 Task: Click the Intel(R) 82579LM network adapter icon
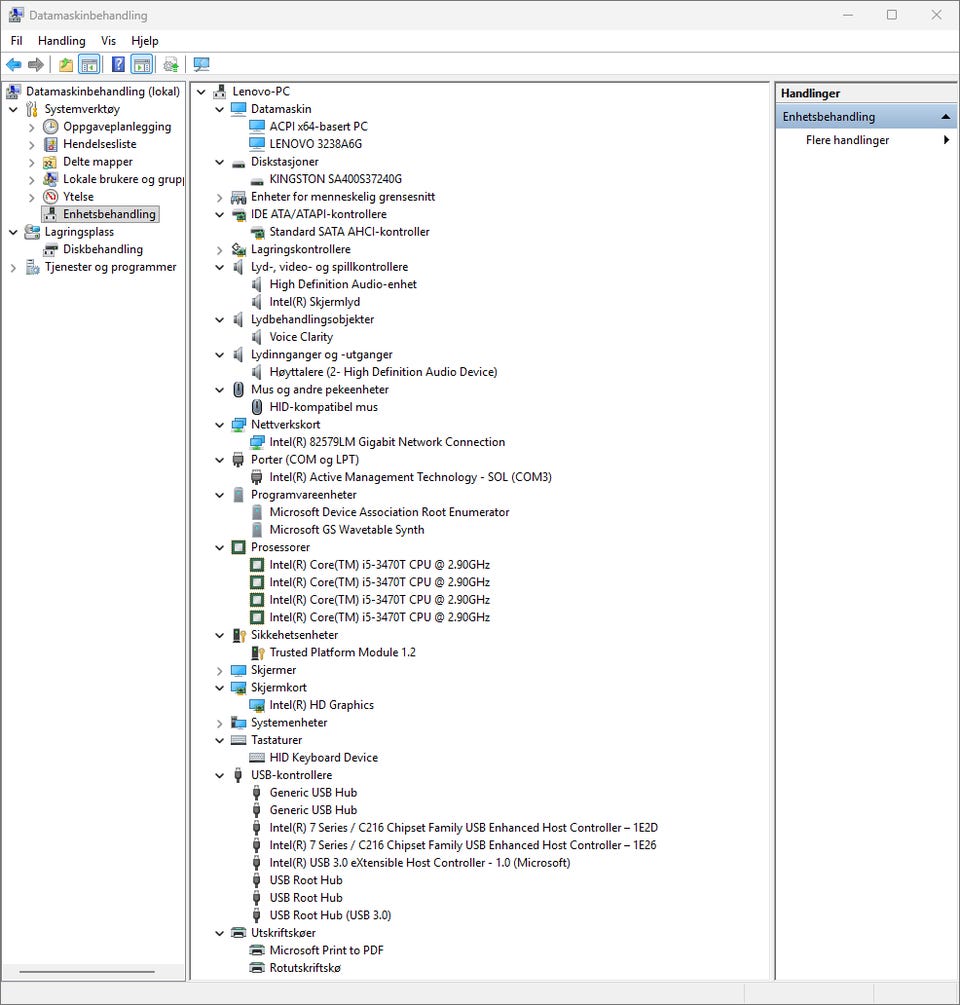tap(257, 442)
